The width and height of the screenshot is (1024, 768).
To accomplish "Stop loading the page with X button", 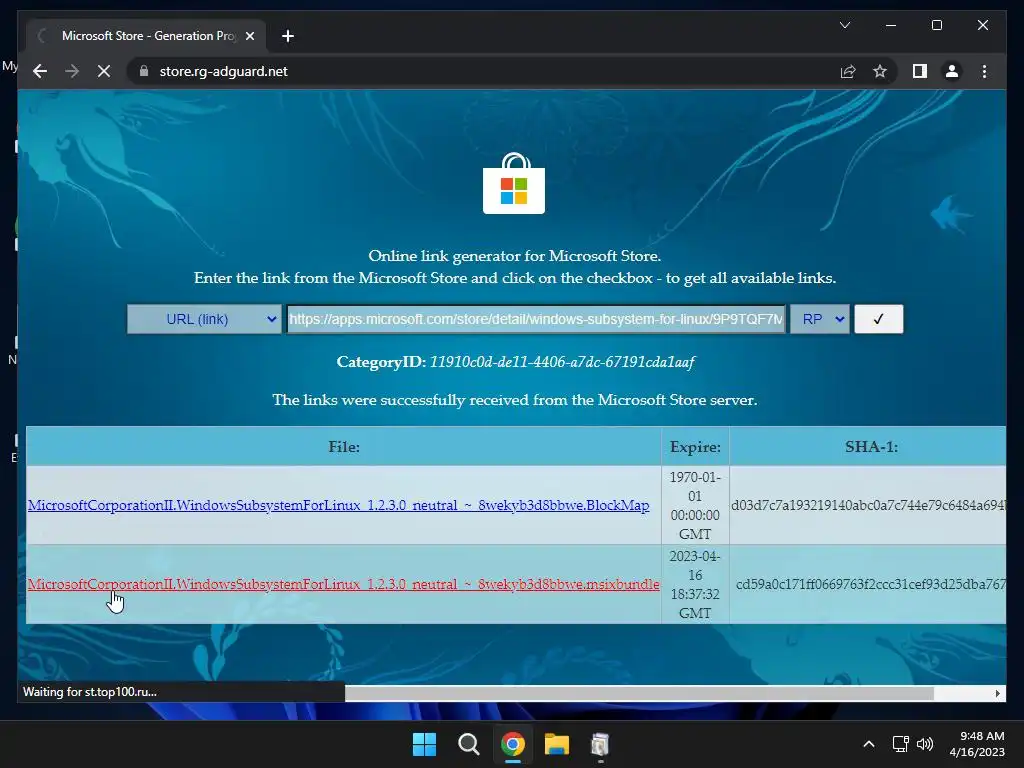I will (x=104, y=71).
